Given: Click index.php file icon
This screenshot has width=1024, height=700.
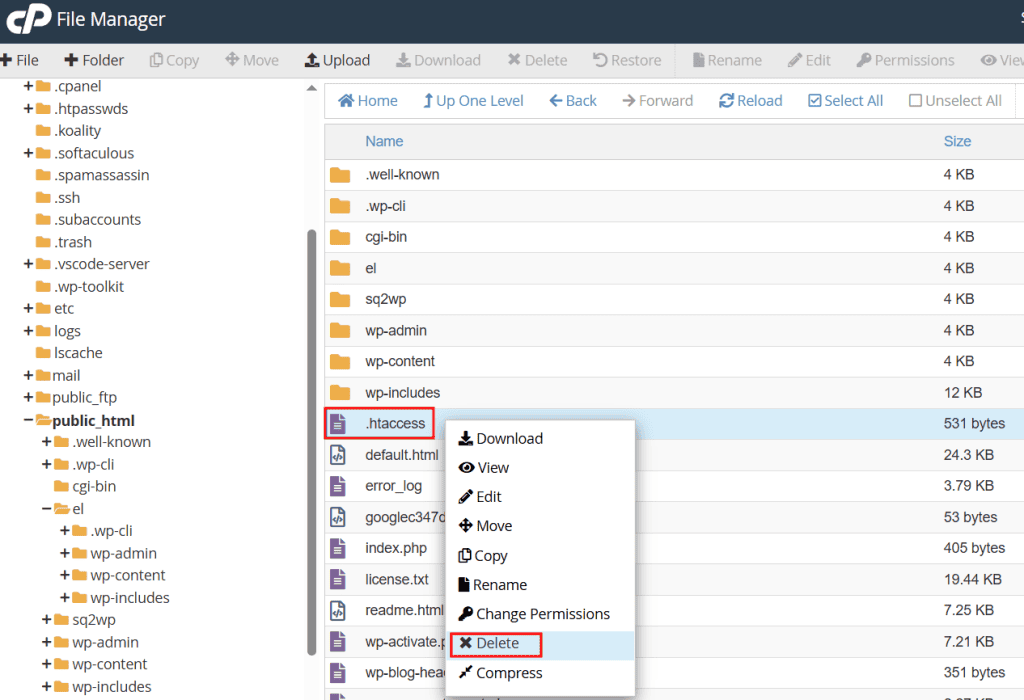Looking at the screenshot, I should click(338, 548).
